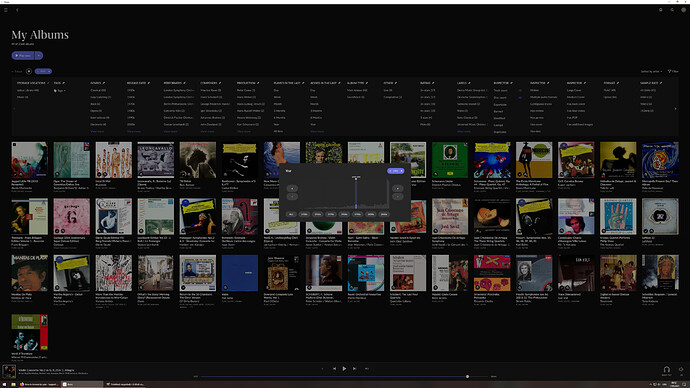Open search from the magnifier icon
690x388 pixels.
672,10
